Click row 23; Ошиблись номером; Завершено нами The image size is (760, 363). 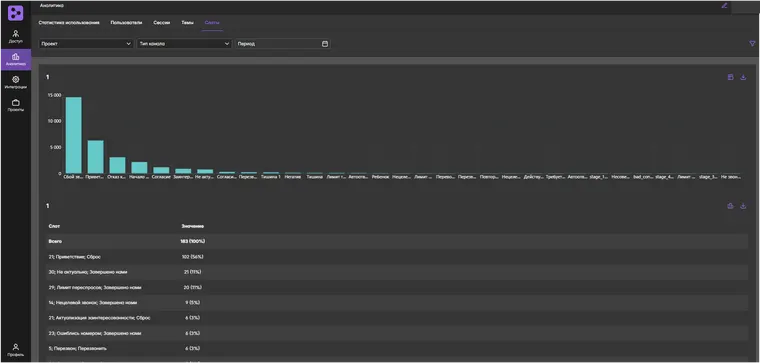click(x=397, y=333)
